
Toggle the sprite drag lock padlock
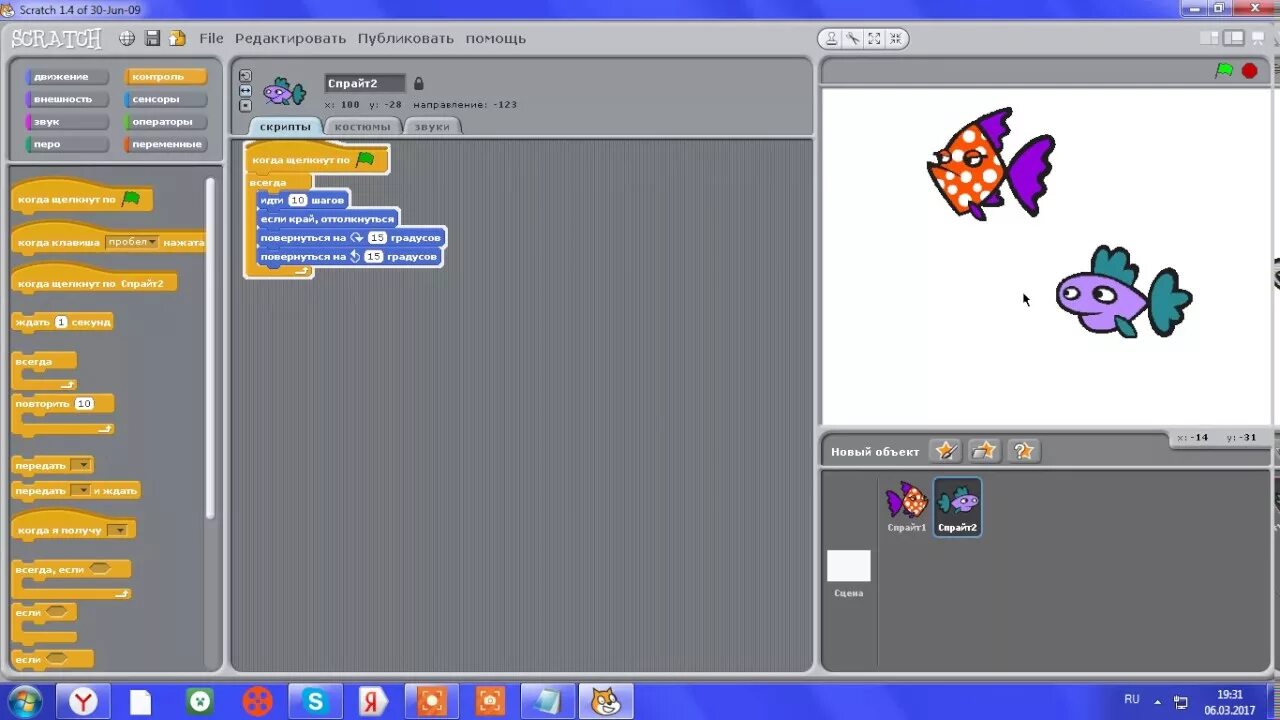pos(419,83)
